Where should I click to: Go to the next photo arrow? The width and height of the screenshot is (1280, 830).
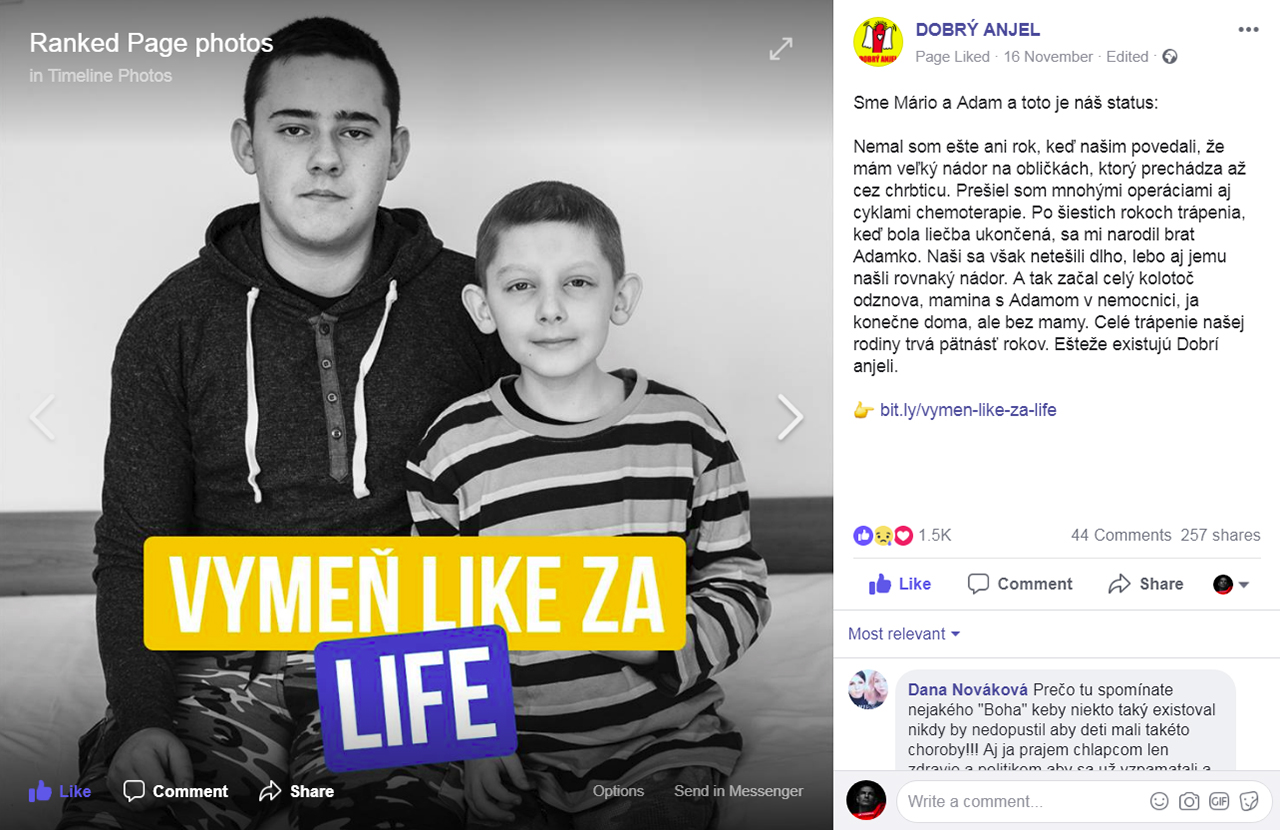coord(790,417)
